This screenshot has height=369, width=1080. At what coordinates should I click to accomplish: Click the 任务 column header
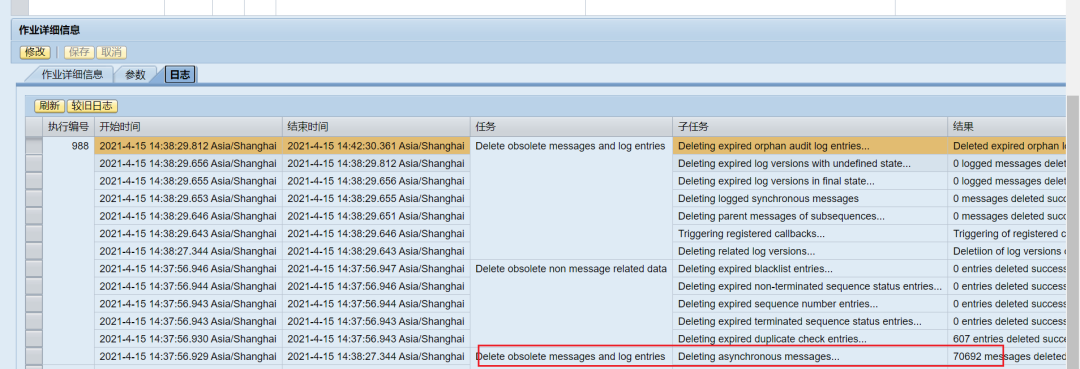[571, 127]
